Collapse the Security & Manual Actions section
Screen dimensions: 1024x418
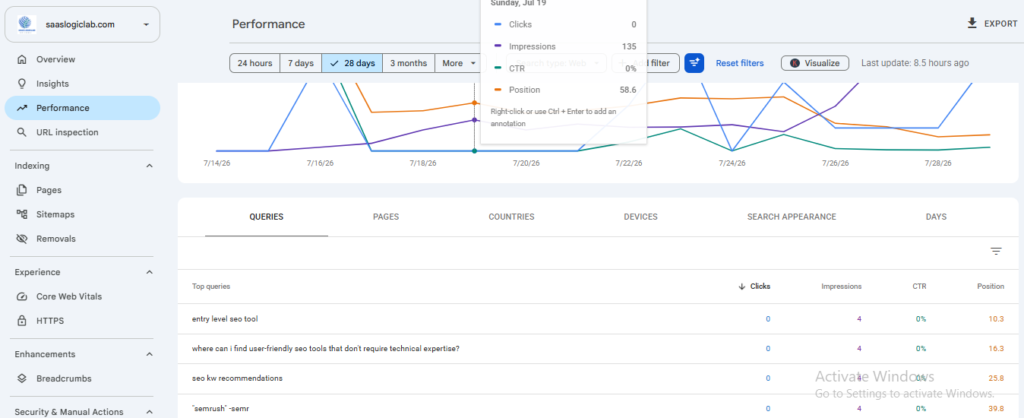[x=150, y=412]
